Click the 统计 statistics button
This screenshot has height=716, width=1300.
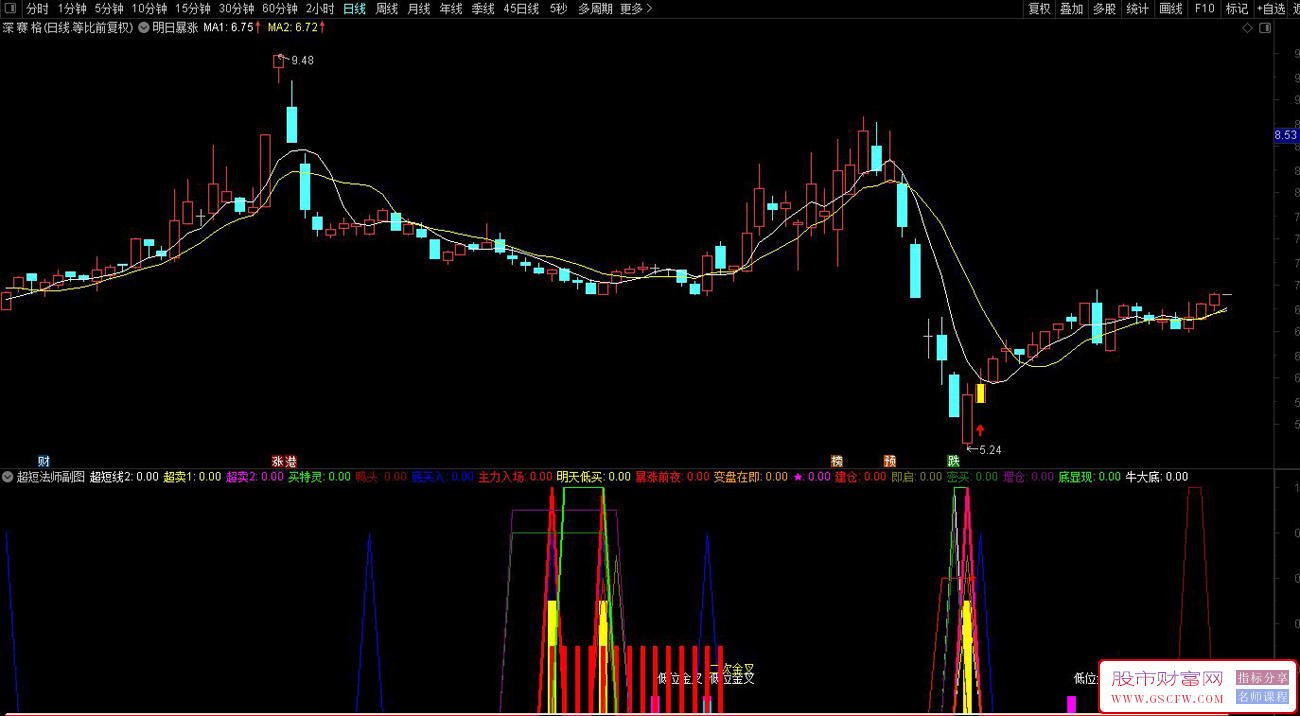(1137, 9)
